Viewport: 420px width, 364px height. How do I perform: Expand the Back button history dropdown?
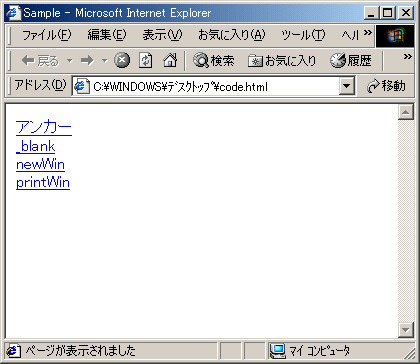[70, 61]
